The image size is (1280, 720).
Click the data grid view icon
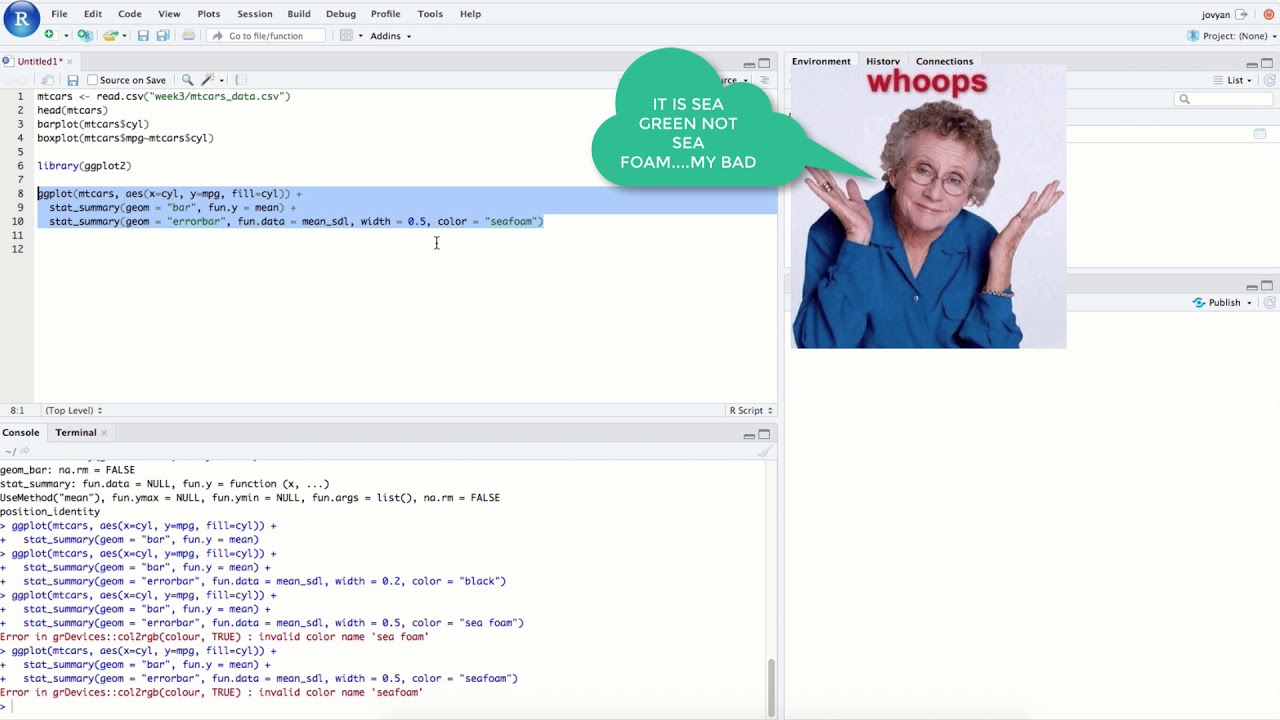point(1260,134)
